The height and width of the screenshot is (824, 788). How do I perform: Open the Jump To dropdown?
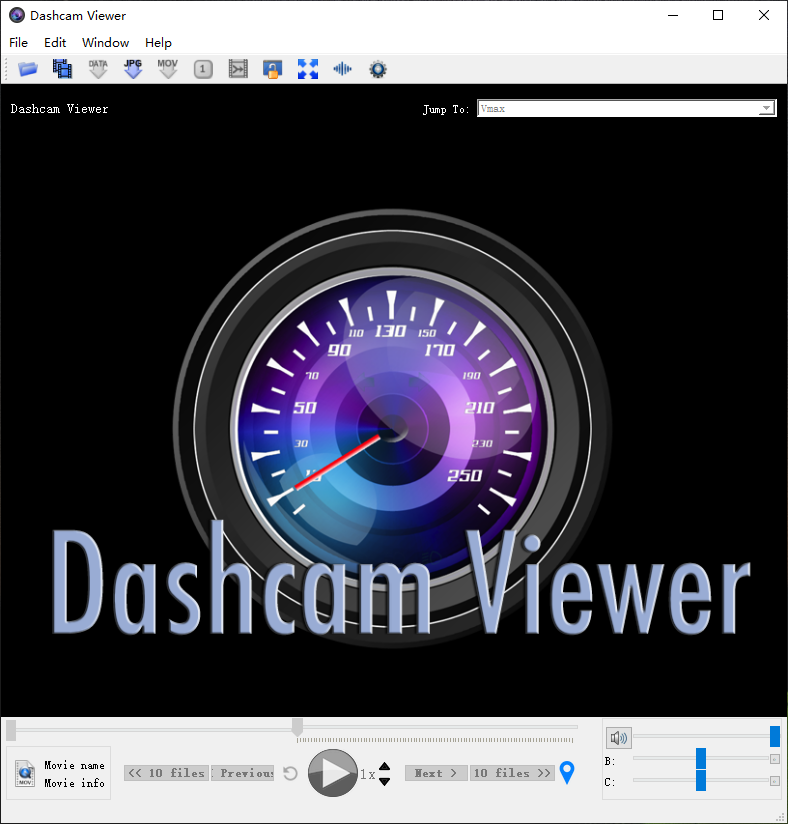point(627,108)
